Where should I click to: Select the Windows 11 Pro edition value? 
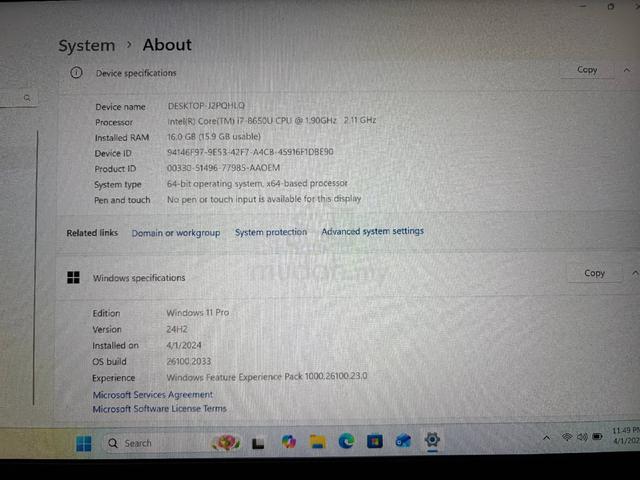pos(198,313)
